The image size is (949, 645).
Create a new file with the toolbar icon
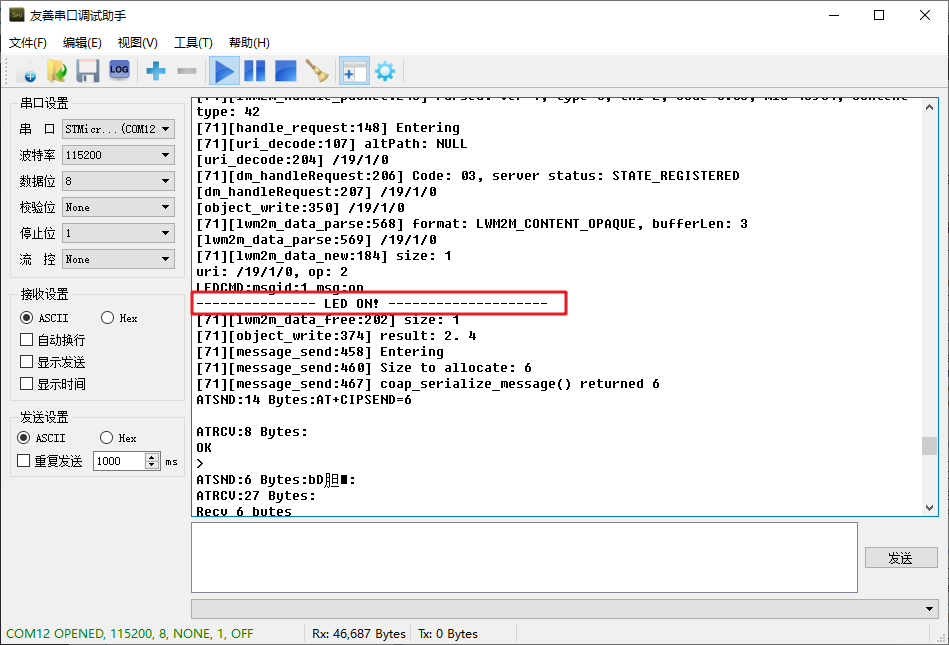tap(25, 71)
